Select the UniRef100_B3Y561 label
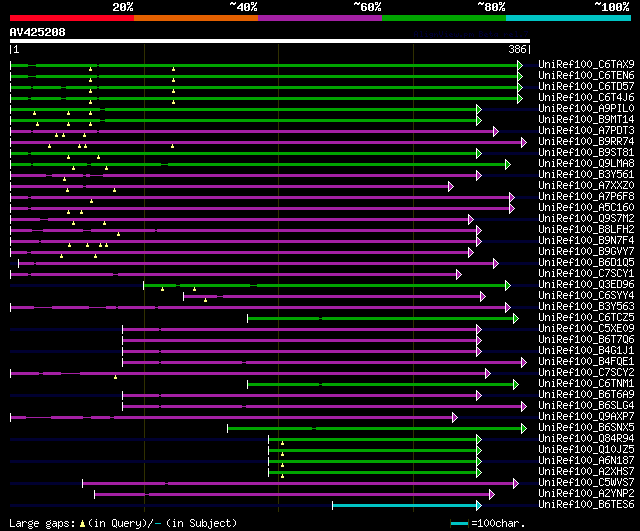This screenshot has height=531, width=640. click(586, 175)
